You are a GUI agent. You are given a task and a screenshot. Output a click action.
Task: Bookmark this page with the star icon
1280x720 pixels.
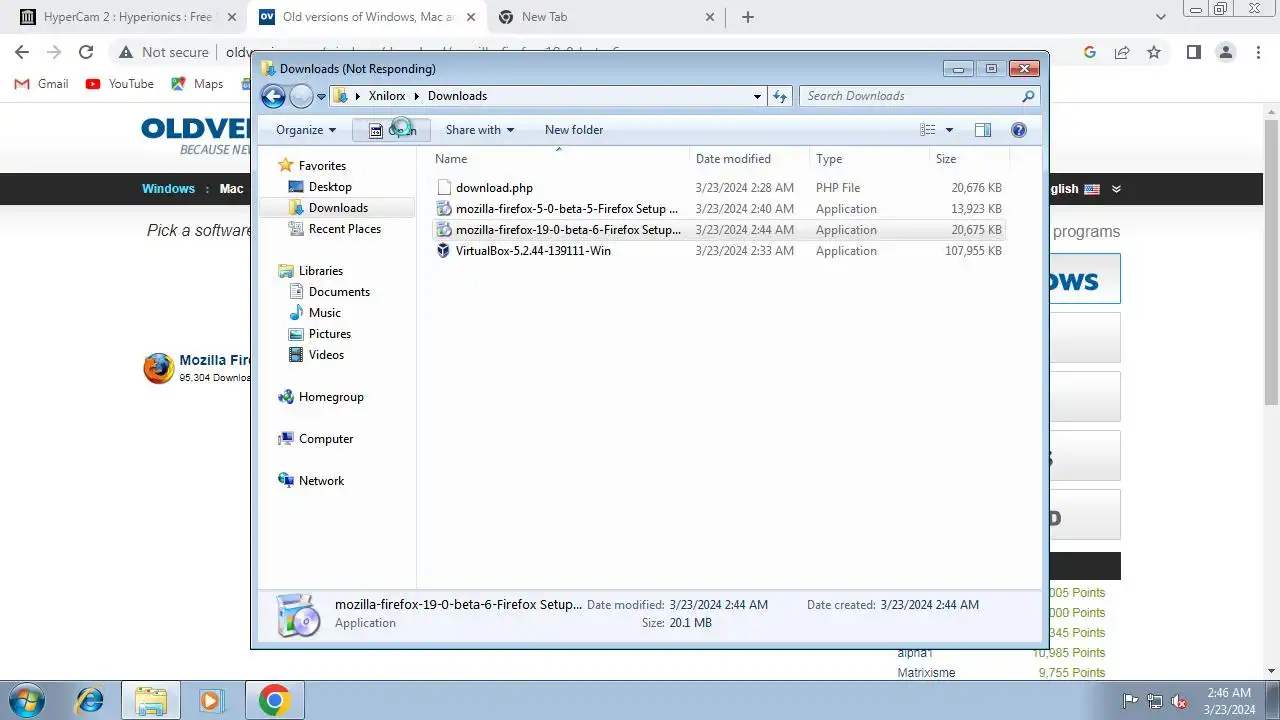tap(1154, 52)
